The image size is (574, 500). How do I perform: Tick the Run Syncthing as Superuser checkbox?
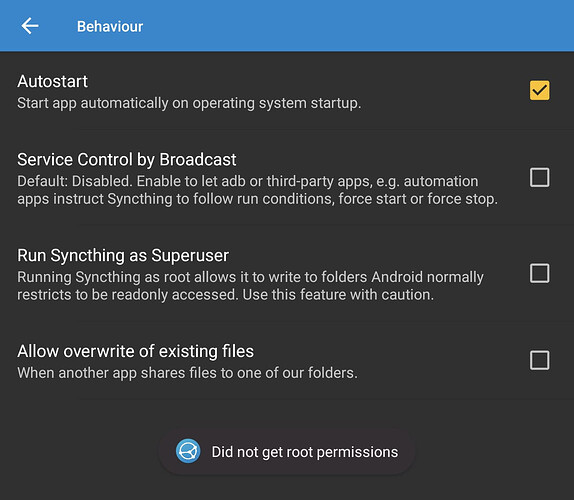tap(539, 273)
